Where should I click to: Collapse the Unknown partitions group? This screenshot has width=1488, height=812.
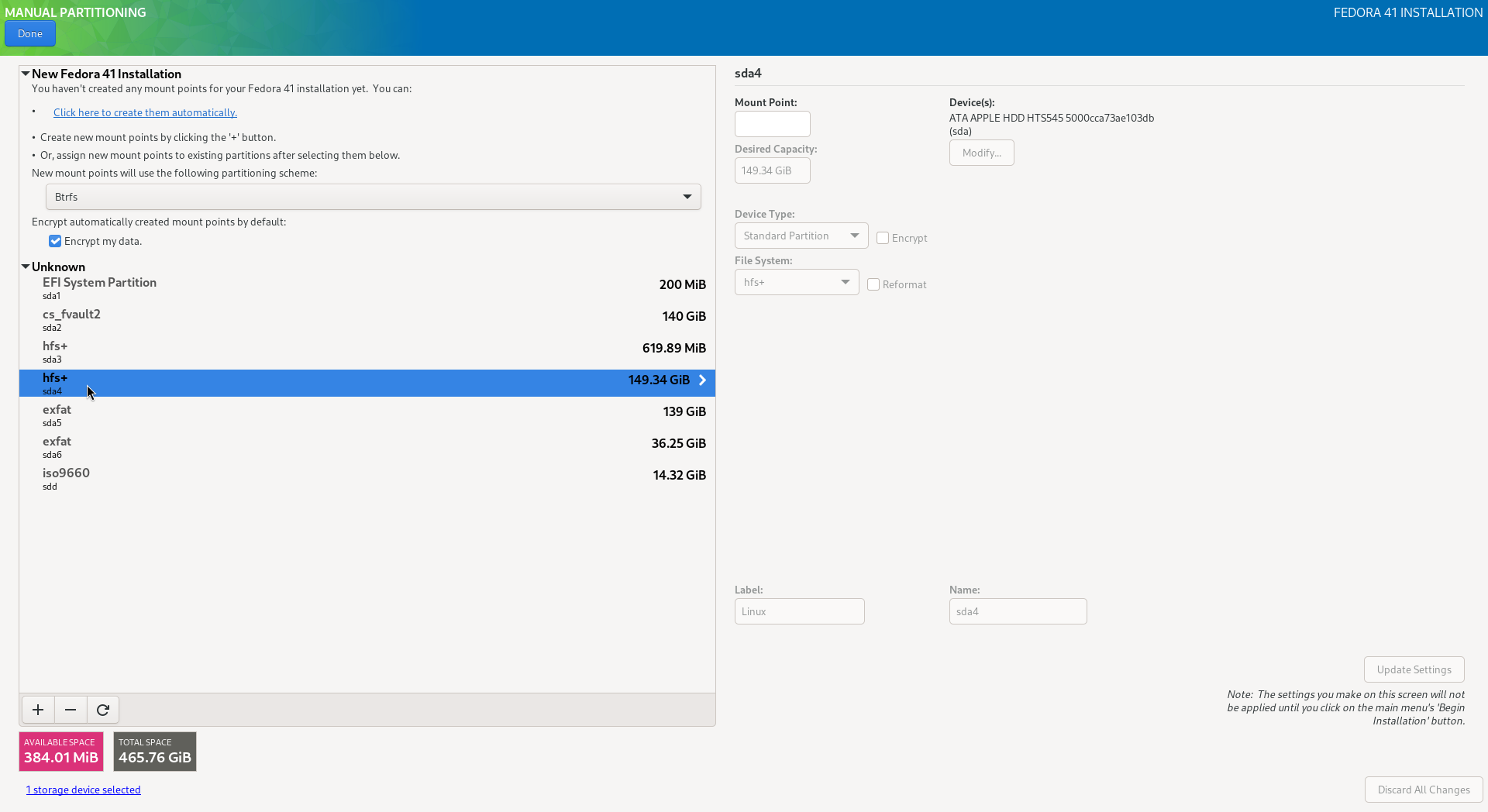point(26,267)
